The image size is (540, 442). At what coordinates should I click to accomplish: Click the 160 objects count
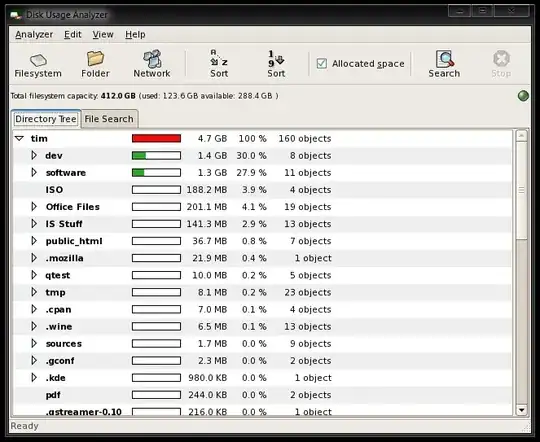pyautogui.click(x=305, y=138)
